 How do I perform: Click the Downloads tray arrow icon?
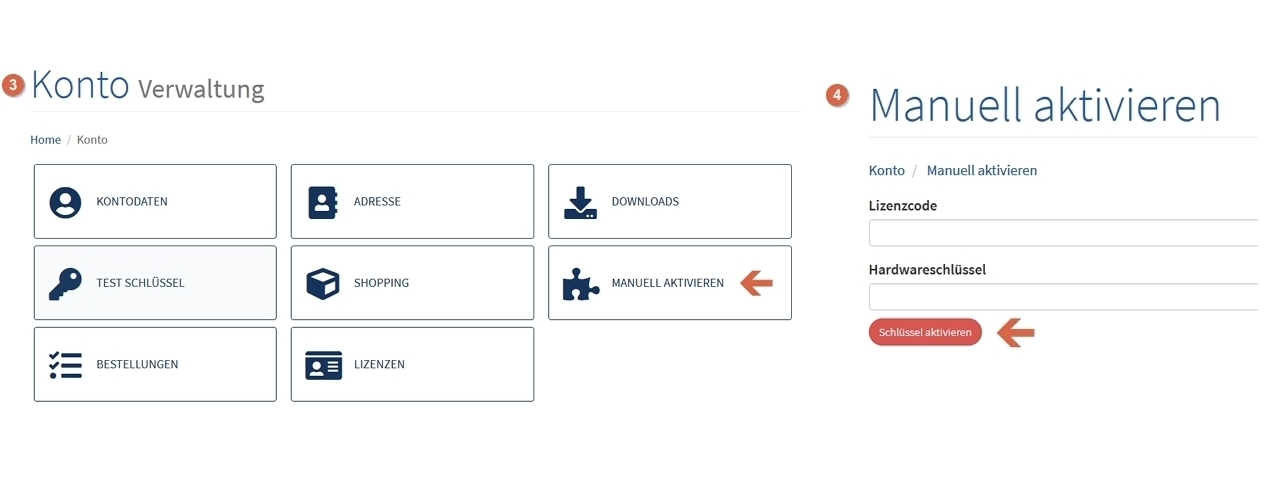point(580,202)
